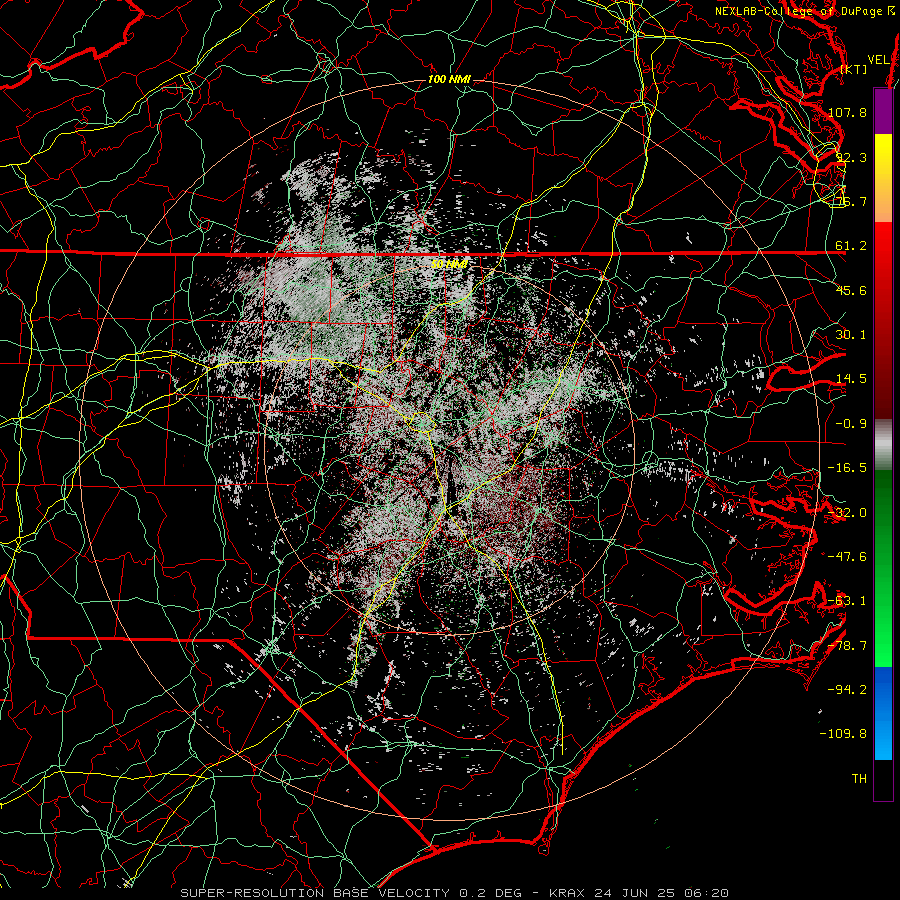Click the KRAX station identifier in caption
900x900 pixels.
[x=567, y=893]
